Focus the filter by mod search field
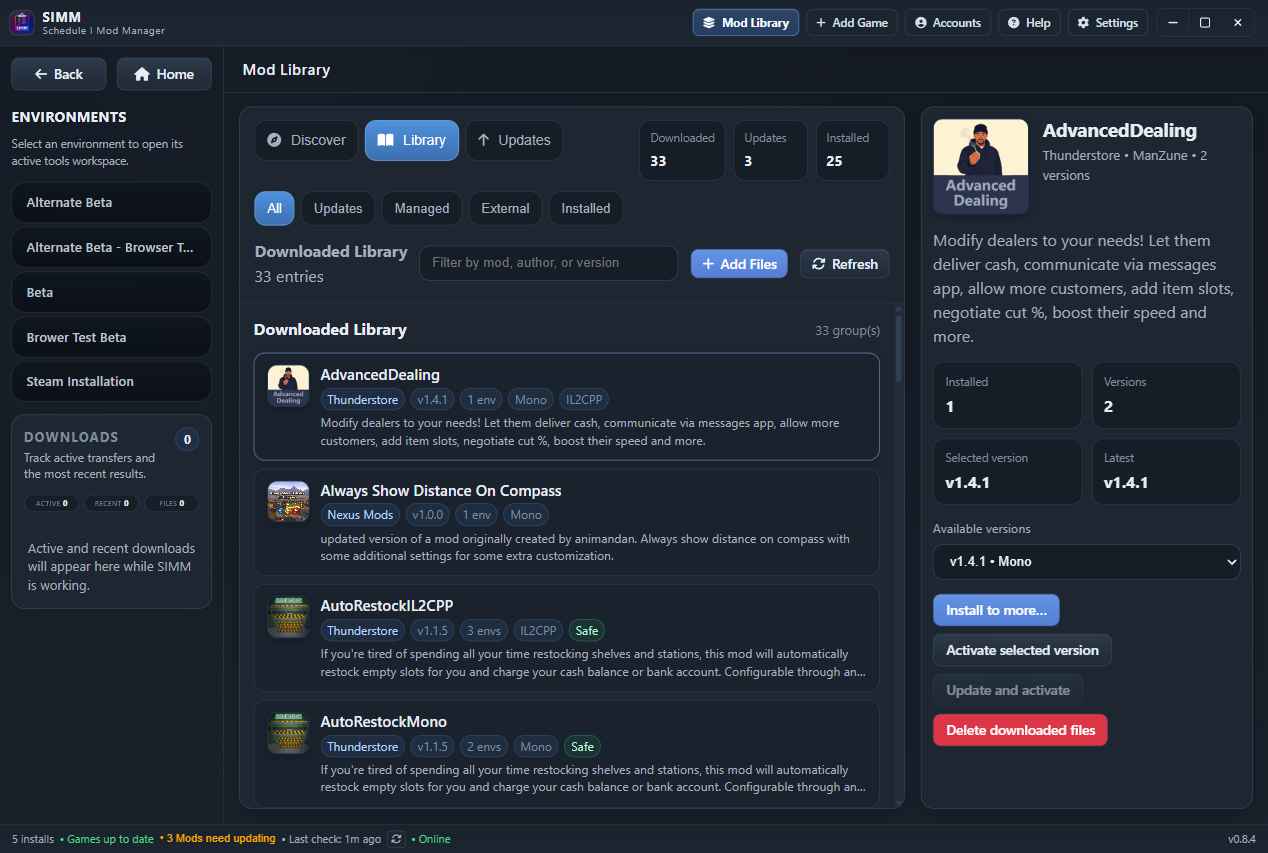1268x853 pixels. point(548,263)
